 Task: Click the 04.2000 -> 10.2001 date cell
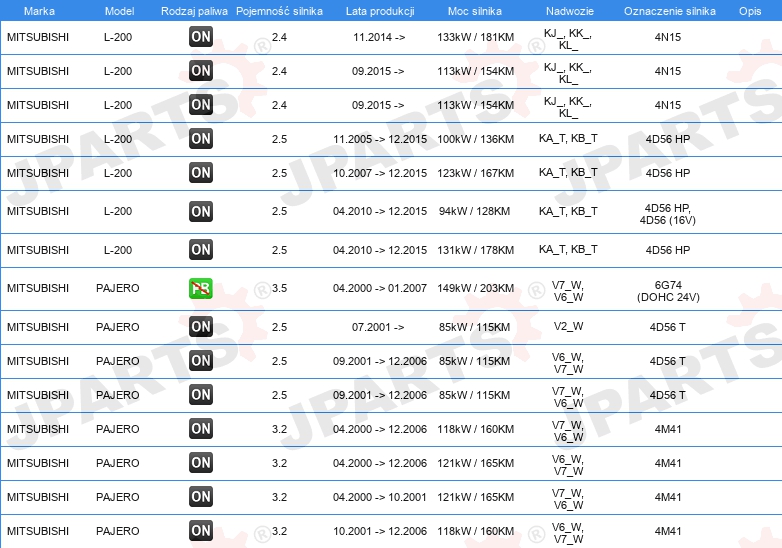point(380,497)
